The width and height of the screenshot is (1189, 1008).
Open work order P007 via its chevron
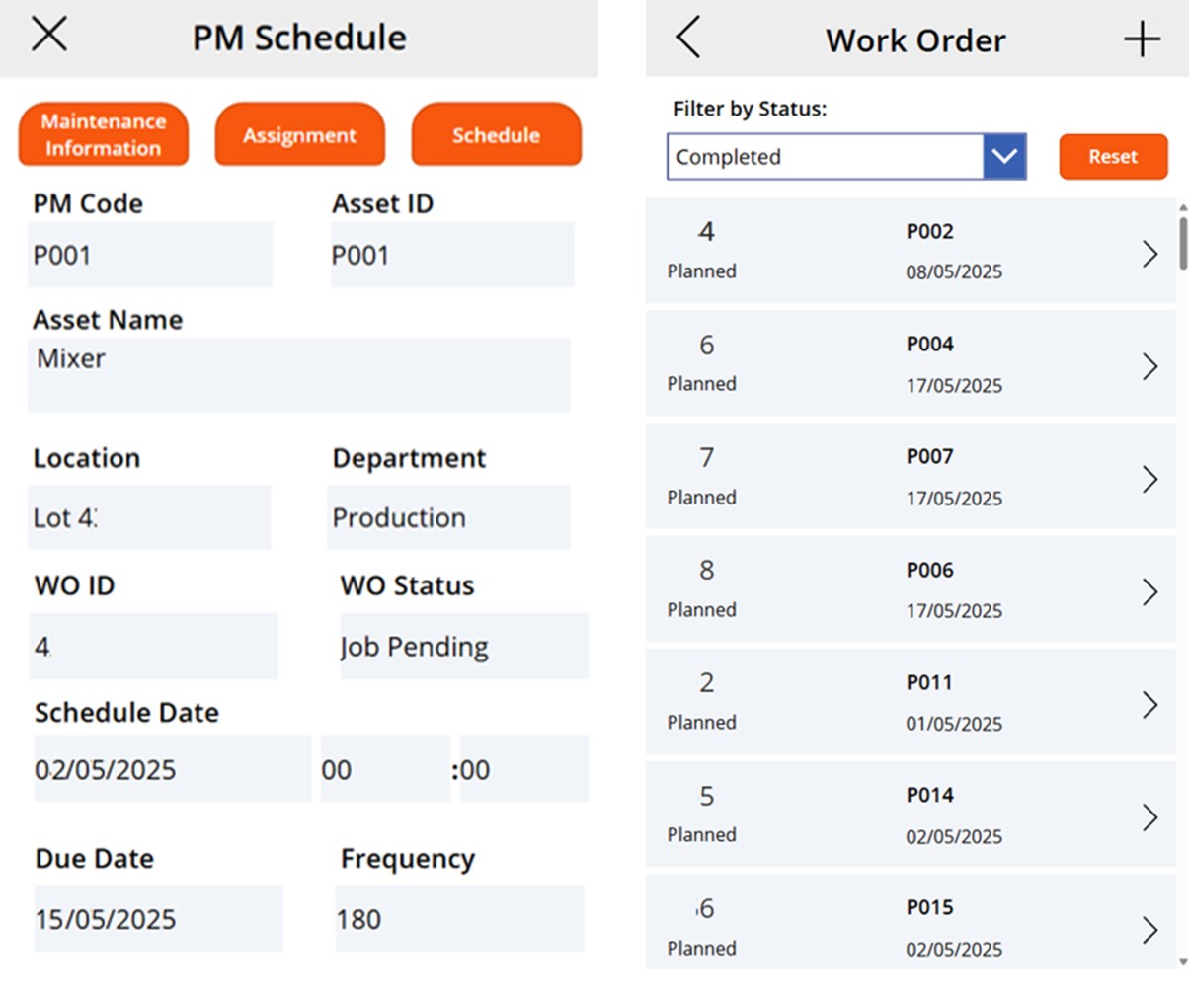(1149, 479)
